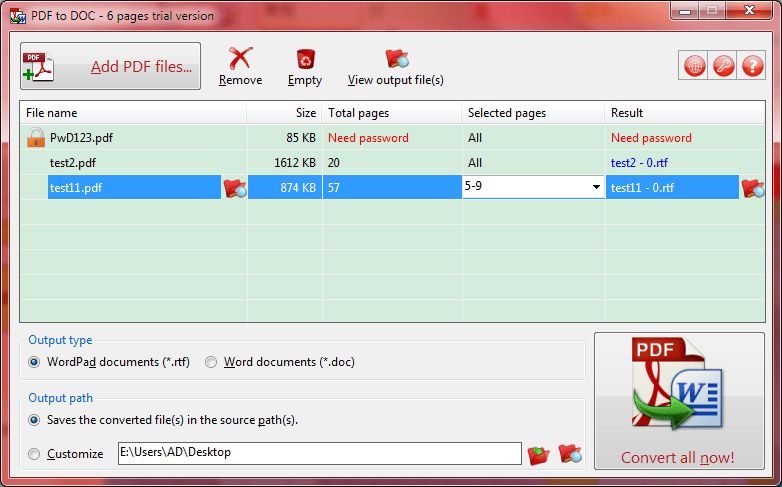The width and height of the screenshot is (782, 487).
Task: Select WordPad documents (*.rtf) option
Action: coord(35,362)
